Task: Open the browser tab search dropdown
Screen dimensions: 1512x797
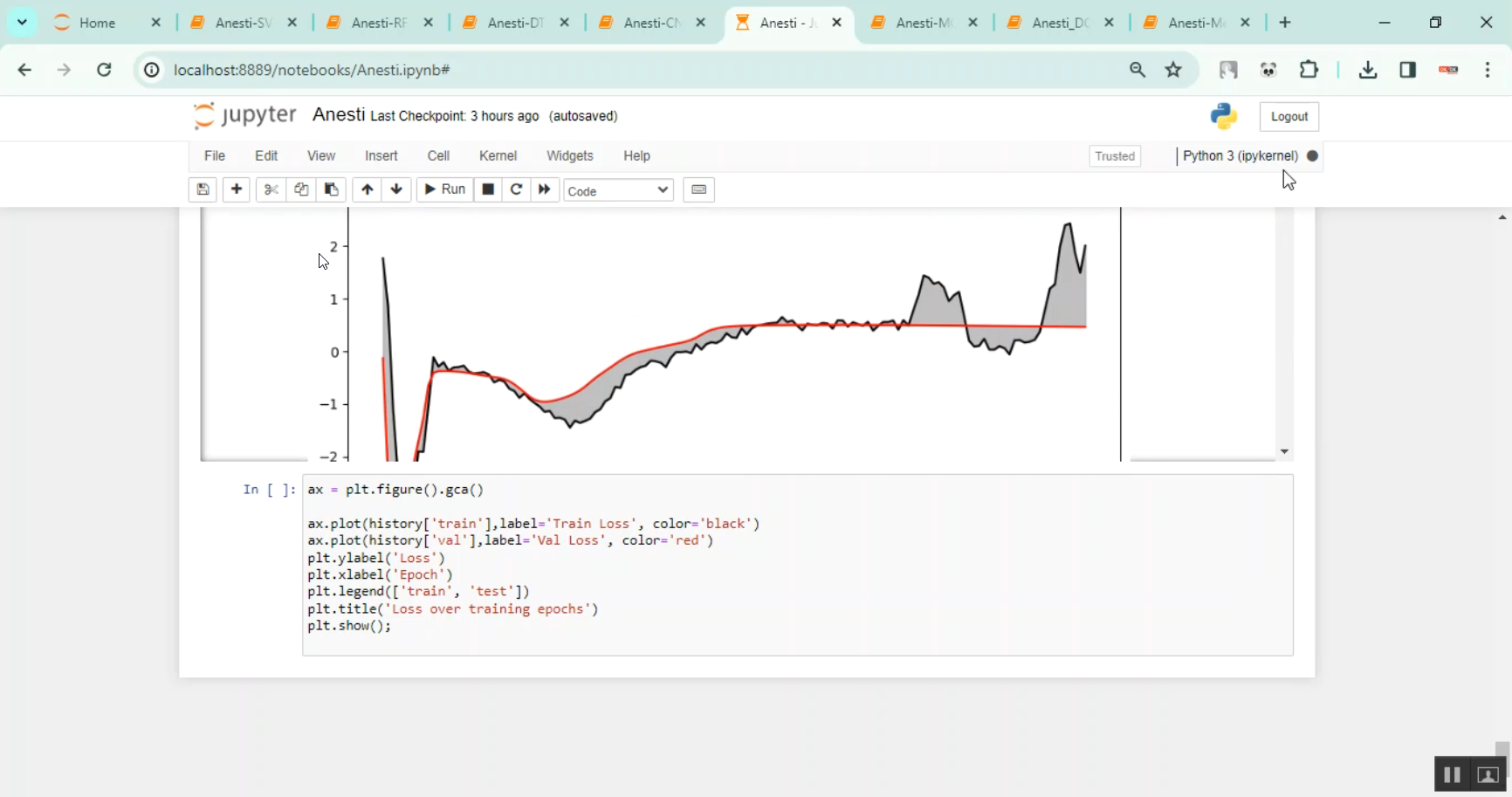Action: [22, 23]
